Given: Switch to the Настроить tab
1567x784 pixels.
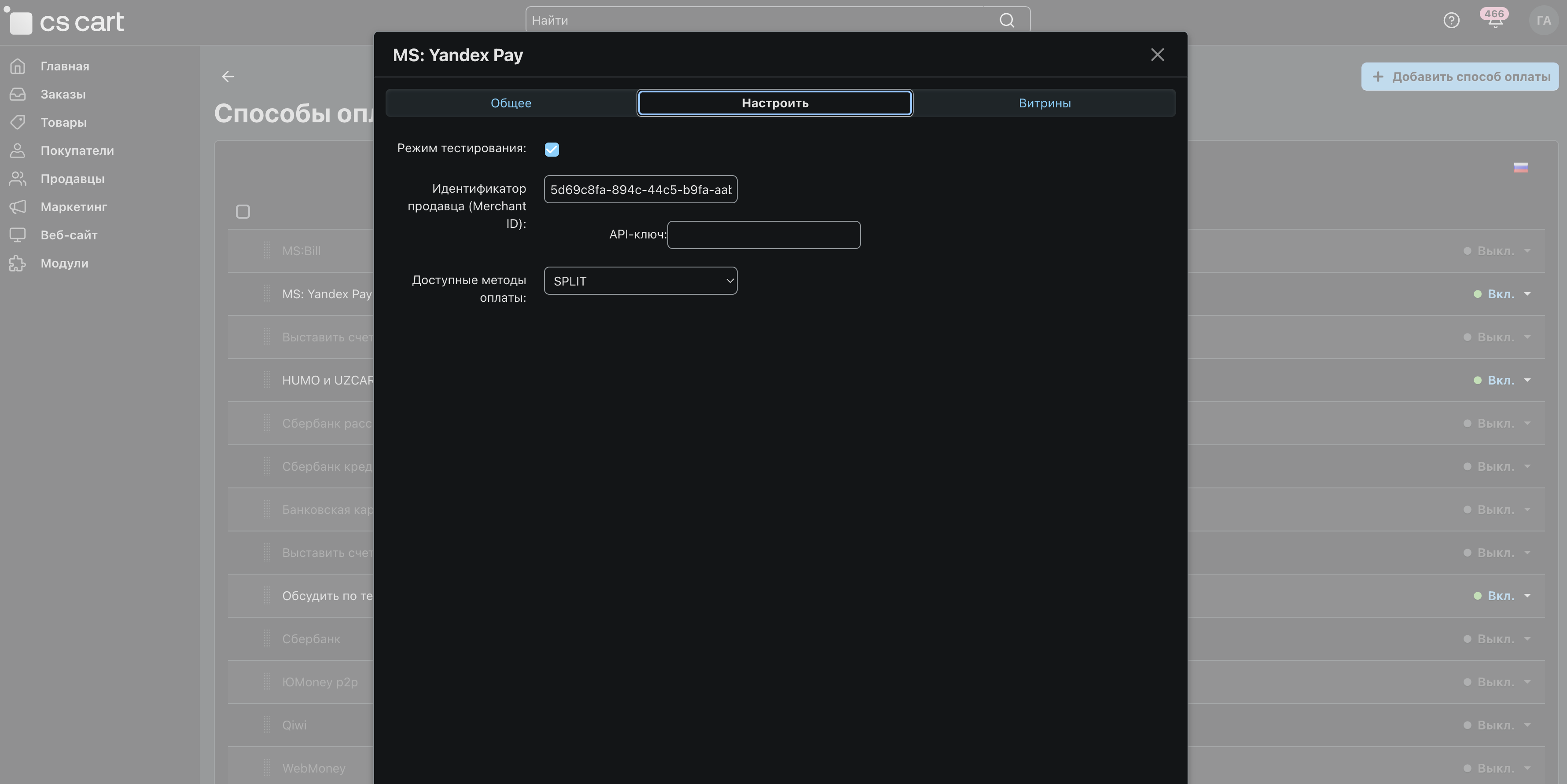Looking at the screenshot, I should point(774,103).
